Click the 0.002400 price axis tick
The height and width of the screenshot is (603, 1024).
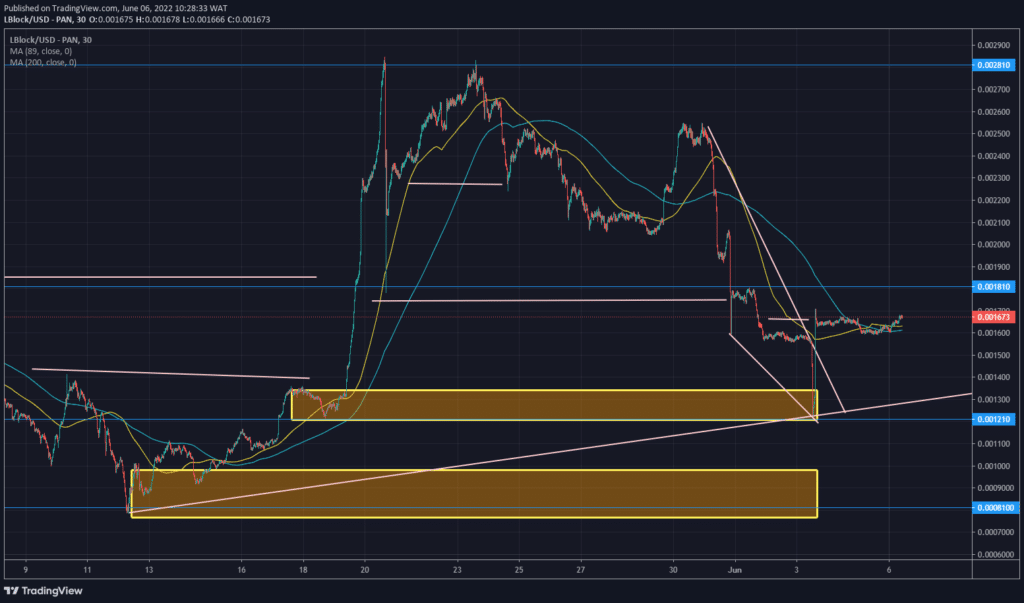pyautogui.click(x=995, y=156)
